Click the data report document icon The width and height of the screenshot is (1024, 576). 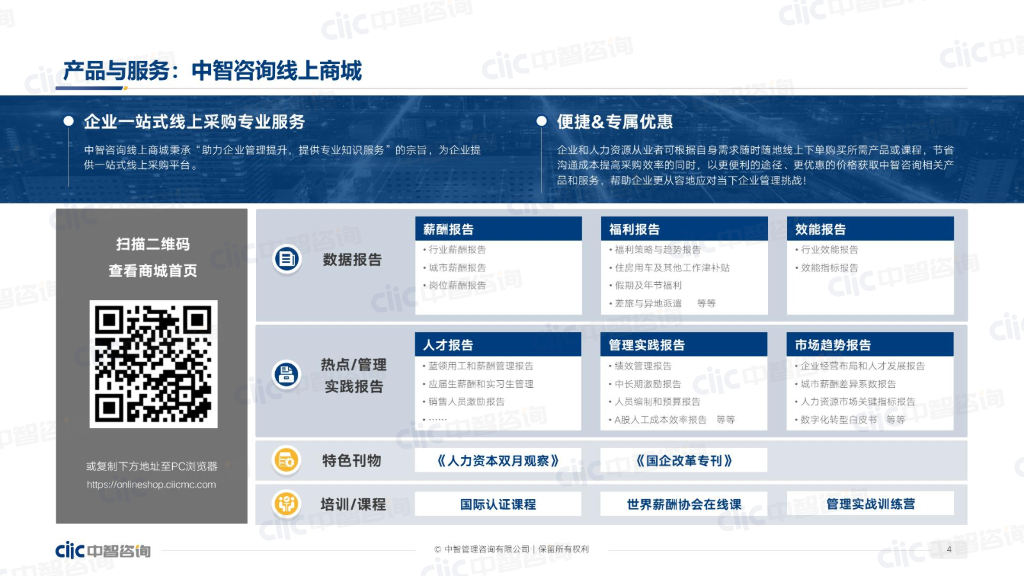pos(286,259)
